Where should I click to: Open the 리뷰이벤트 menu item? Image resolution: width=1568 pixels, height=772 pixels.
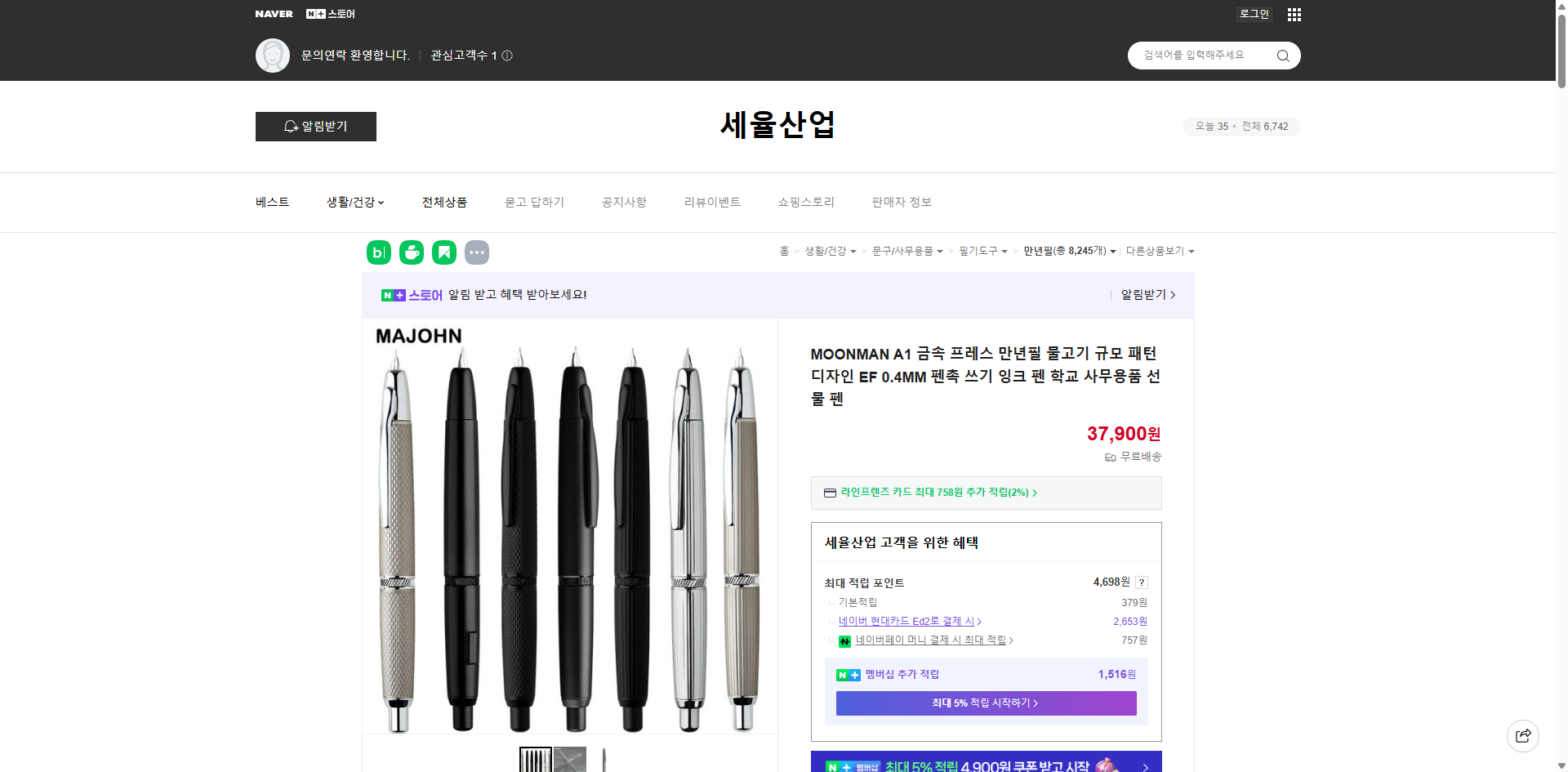pos(711,202)
